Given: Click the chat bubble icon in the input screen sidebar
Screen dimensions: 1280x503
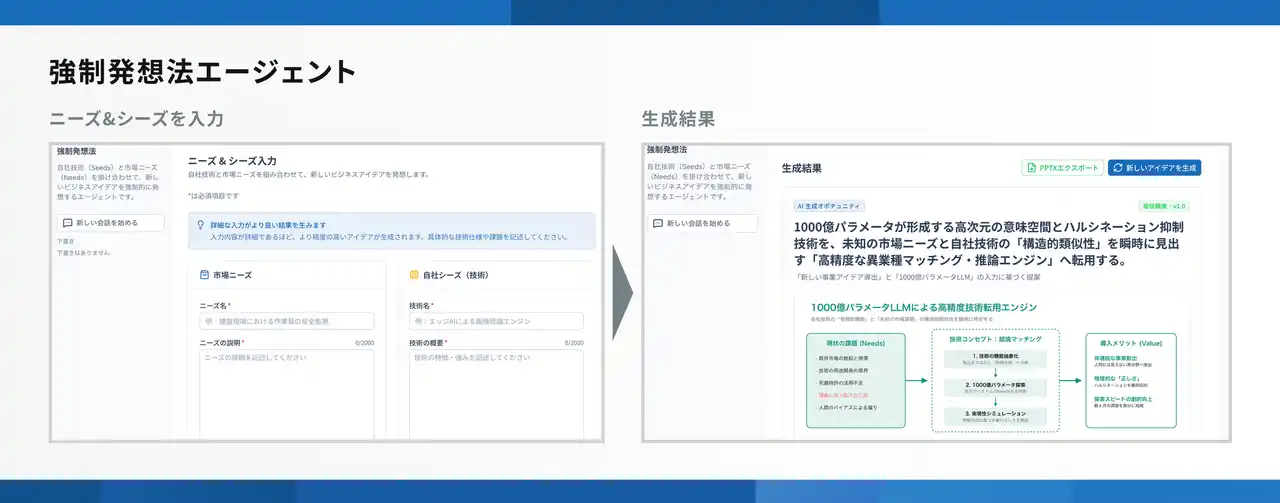Looking at the screenshot, I should 67,223.
